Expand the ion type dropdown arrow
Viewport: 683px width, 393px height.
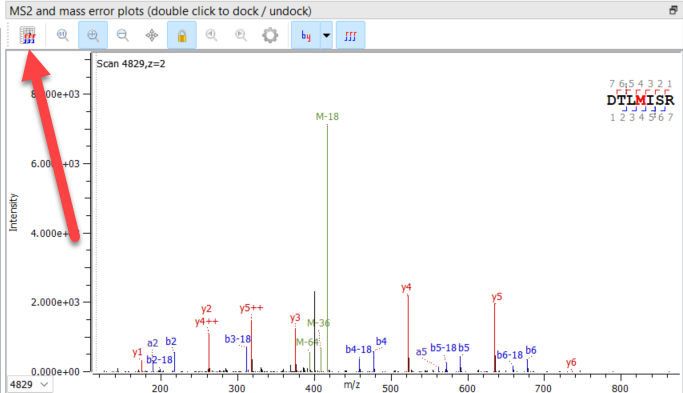pyautogui.click(x=326, y=35)
